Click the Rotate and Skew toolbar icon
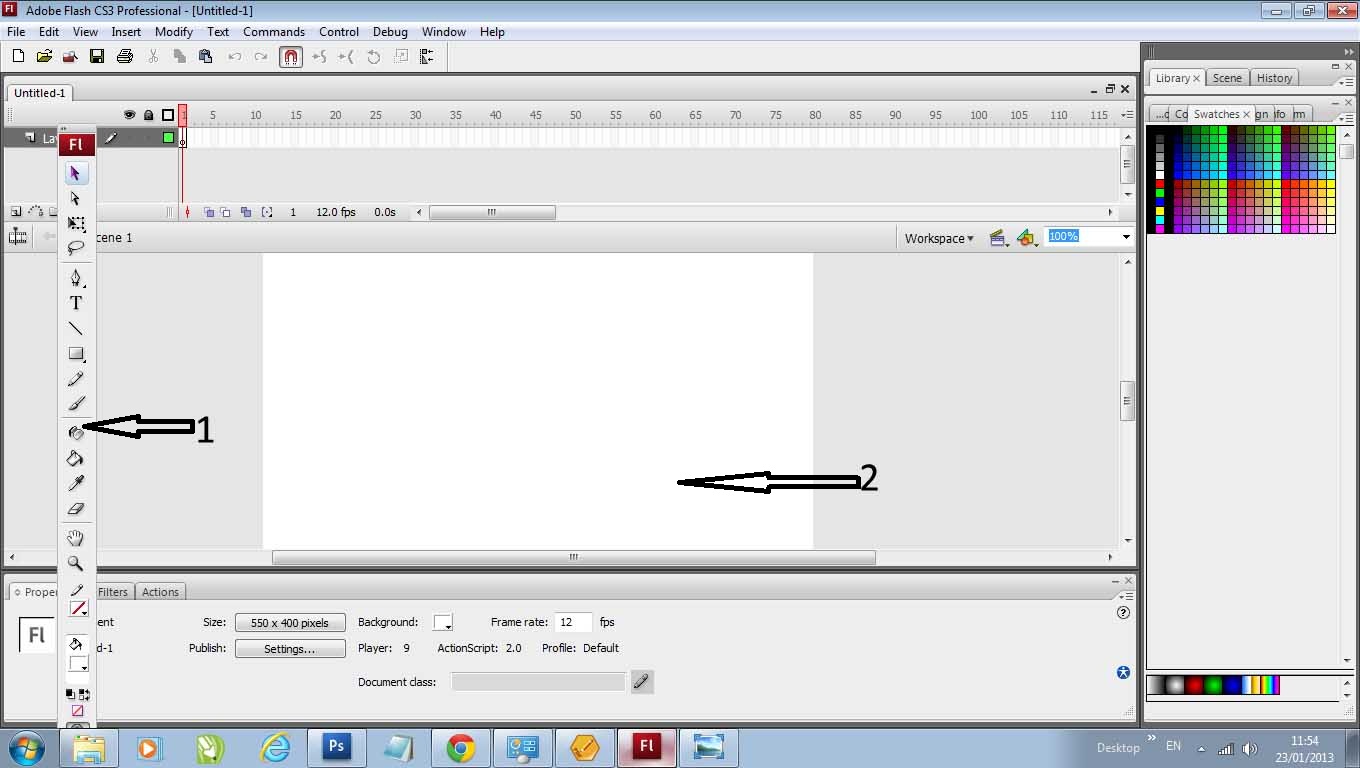Screen dimensions: 1360x768 click(x=374, y=57)
